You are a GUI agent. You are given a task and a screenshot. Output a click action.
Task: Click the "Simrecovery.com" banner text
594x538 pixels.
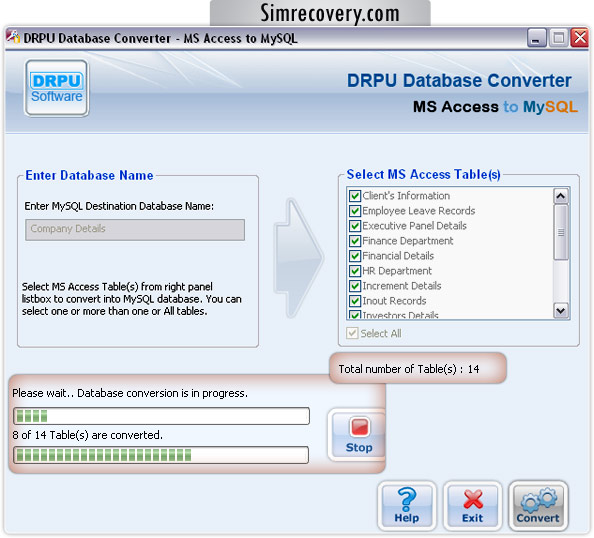(x=330, y=13)
